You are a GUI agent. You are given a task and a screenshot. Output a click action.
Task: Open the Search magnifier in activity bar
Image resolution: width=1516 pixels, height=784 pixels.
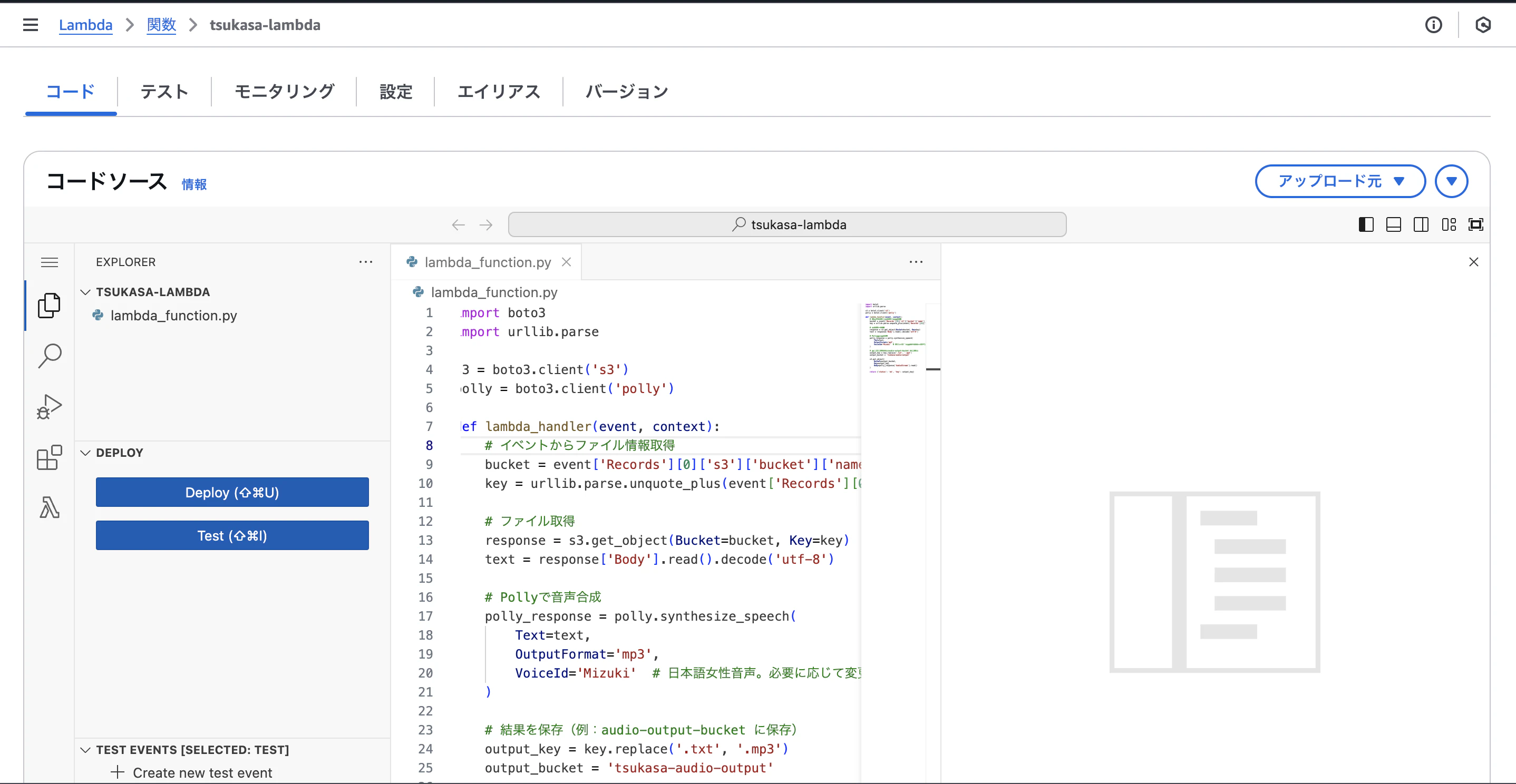[x=50, y=356]
